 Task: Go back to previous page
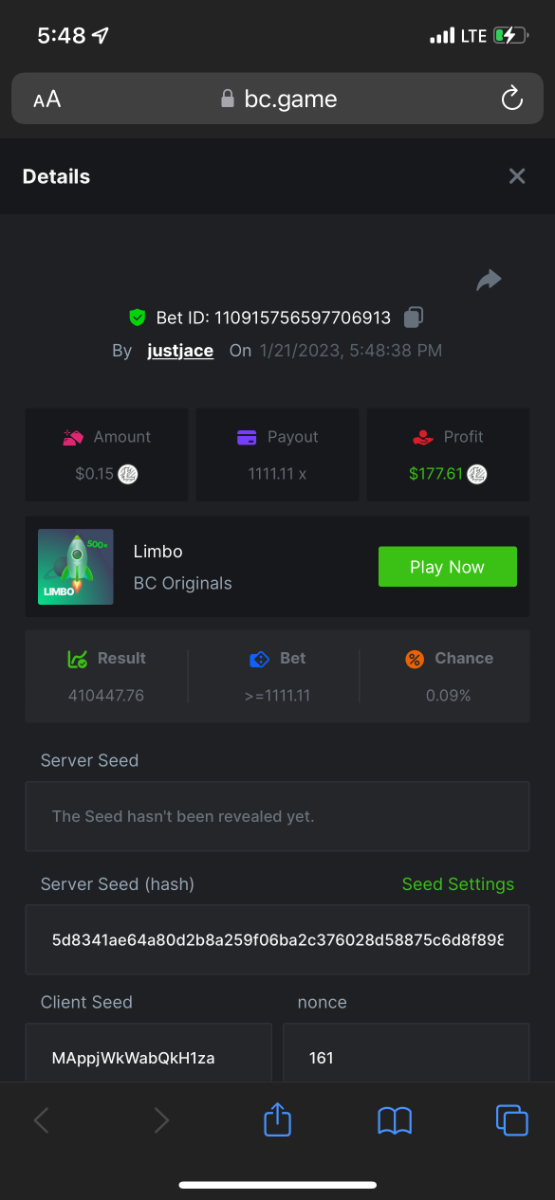click(41, 1121)
